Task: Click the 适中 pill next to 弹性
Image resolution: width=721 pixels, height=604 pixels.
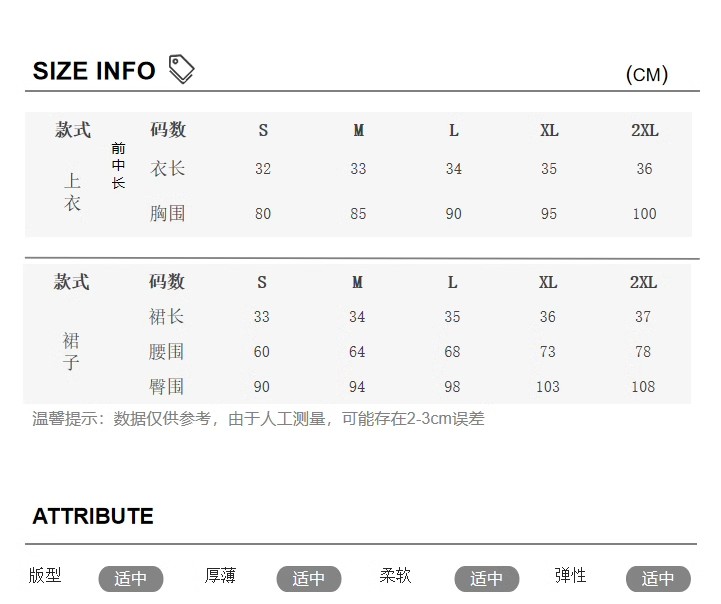Action: 658,578
